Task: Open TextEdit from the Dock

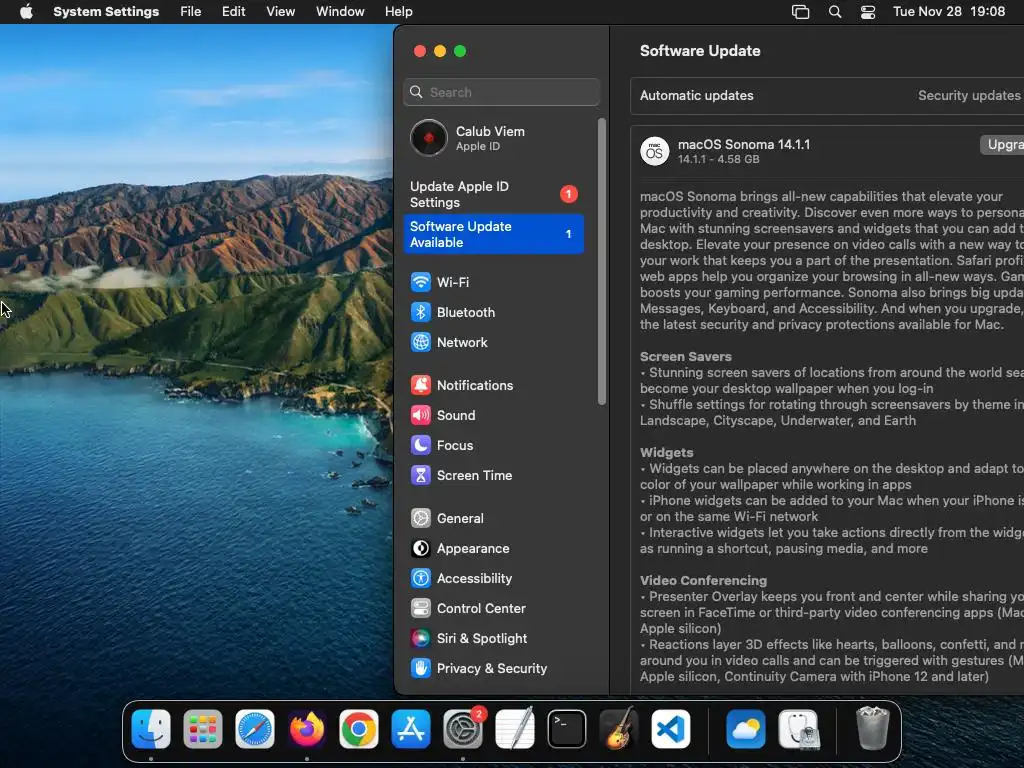Action: click(515, 729)
